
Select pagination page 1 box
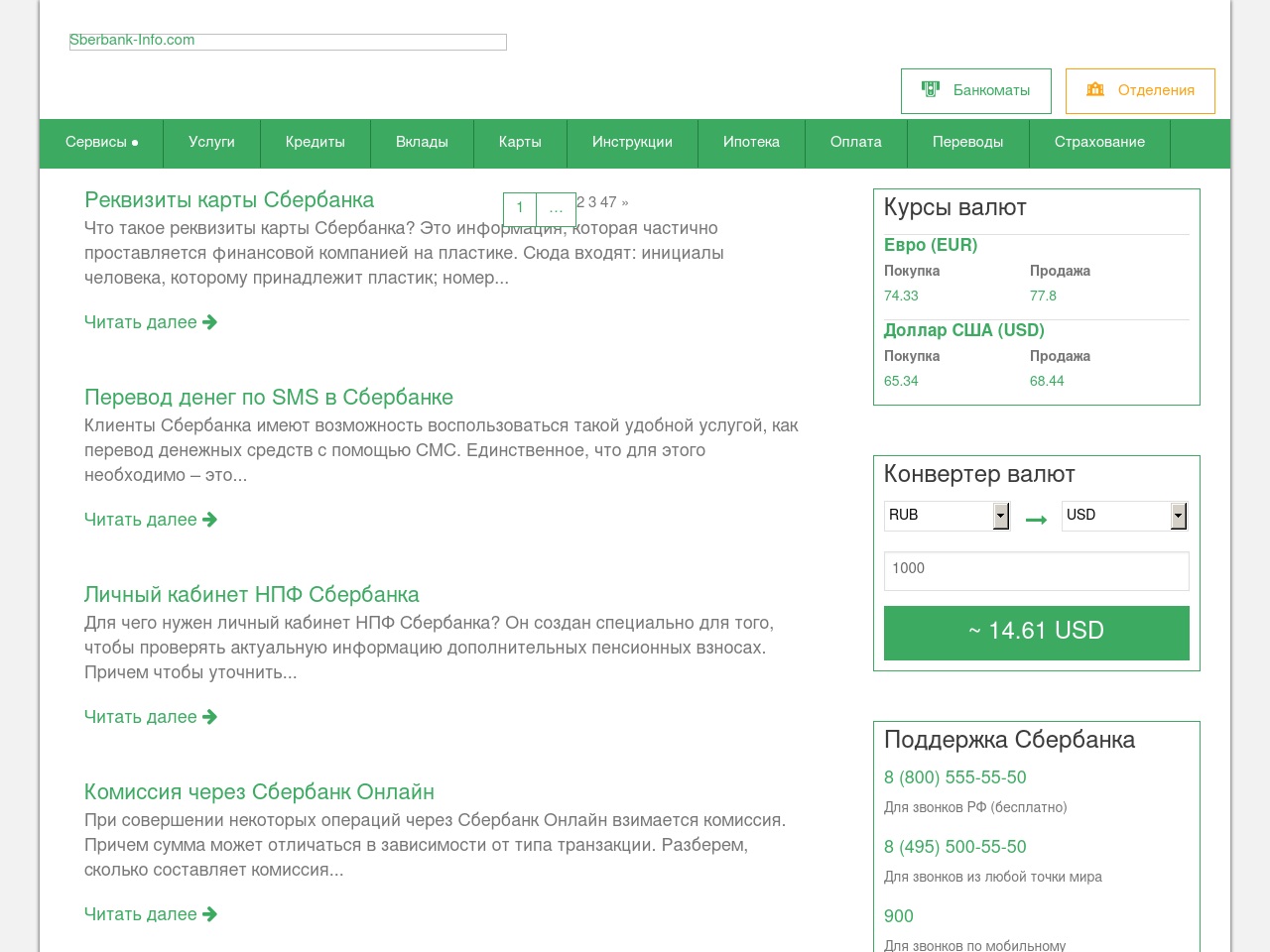tap(520, 208)
